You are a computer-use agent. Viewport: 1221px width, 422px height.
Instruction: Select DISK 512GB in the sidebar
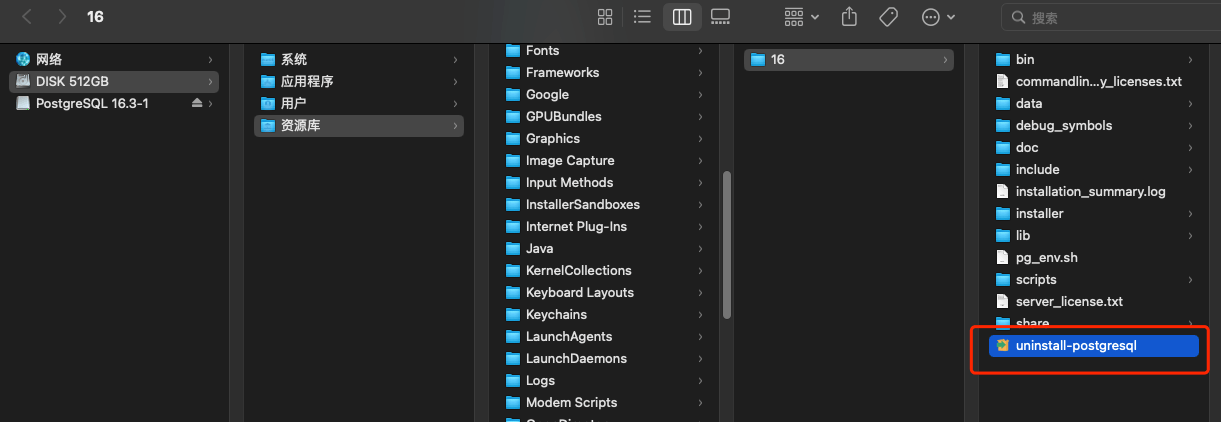112,82
